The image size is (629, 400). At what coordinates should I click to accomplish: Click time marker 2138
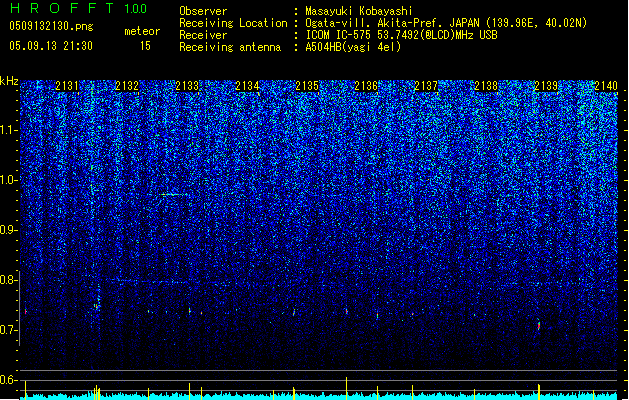(x=486, y=86)
